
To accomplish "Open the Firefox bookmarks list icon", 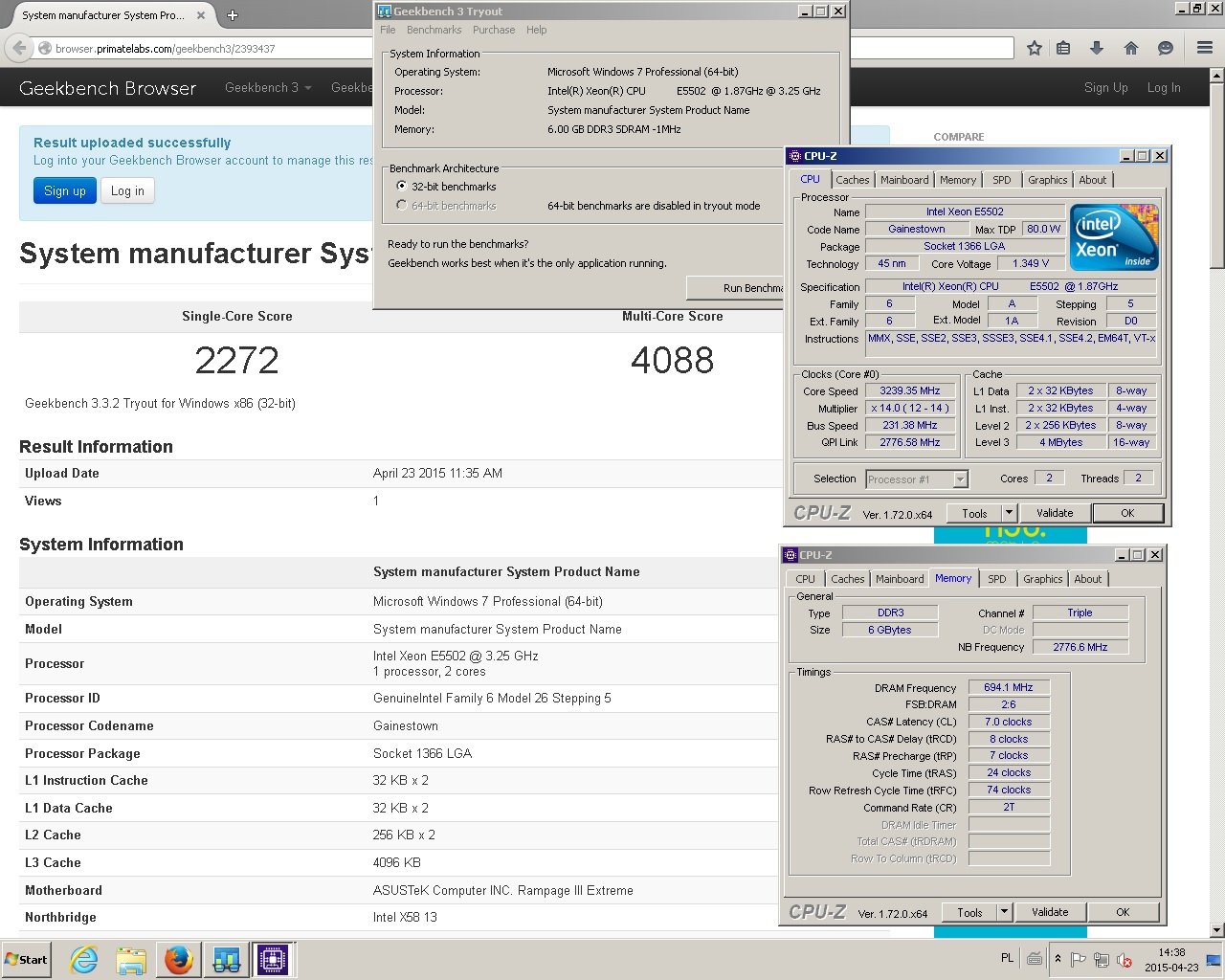I will click(x=1063, y=48).
